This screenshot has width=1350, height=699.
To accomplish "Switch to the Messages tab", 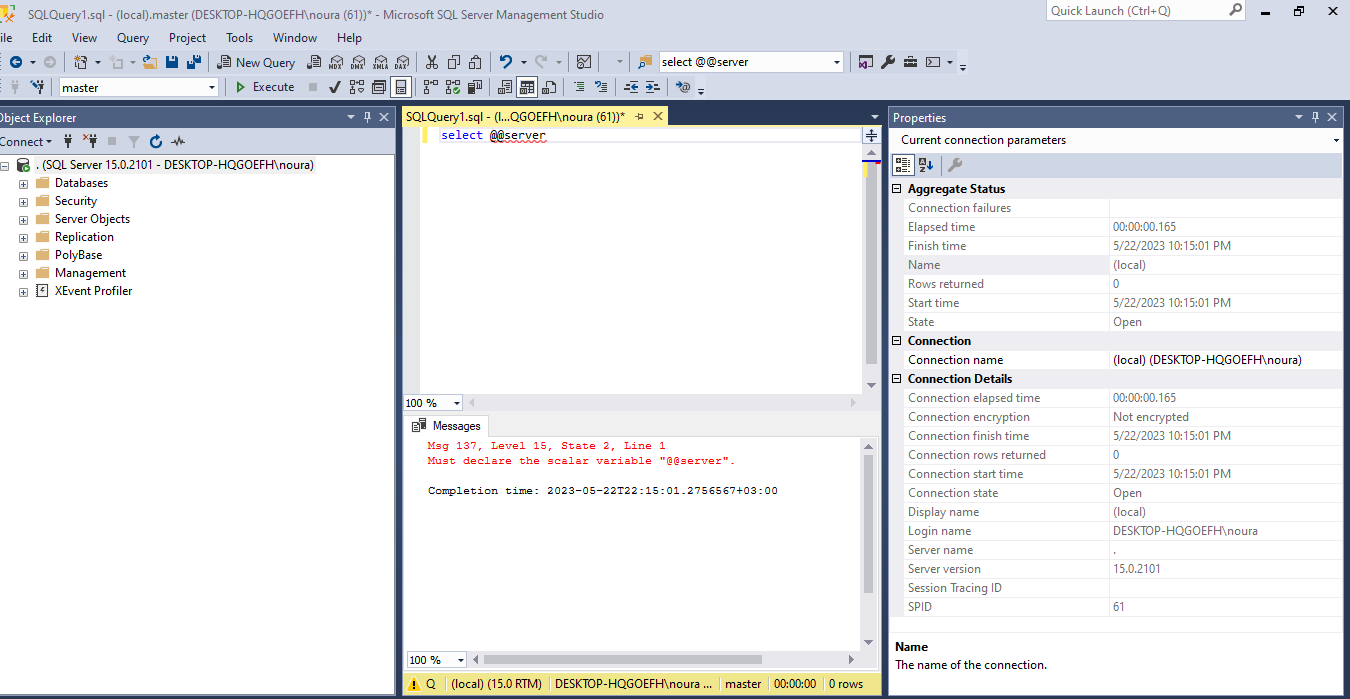I will click(447, 426).
